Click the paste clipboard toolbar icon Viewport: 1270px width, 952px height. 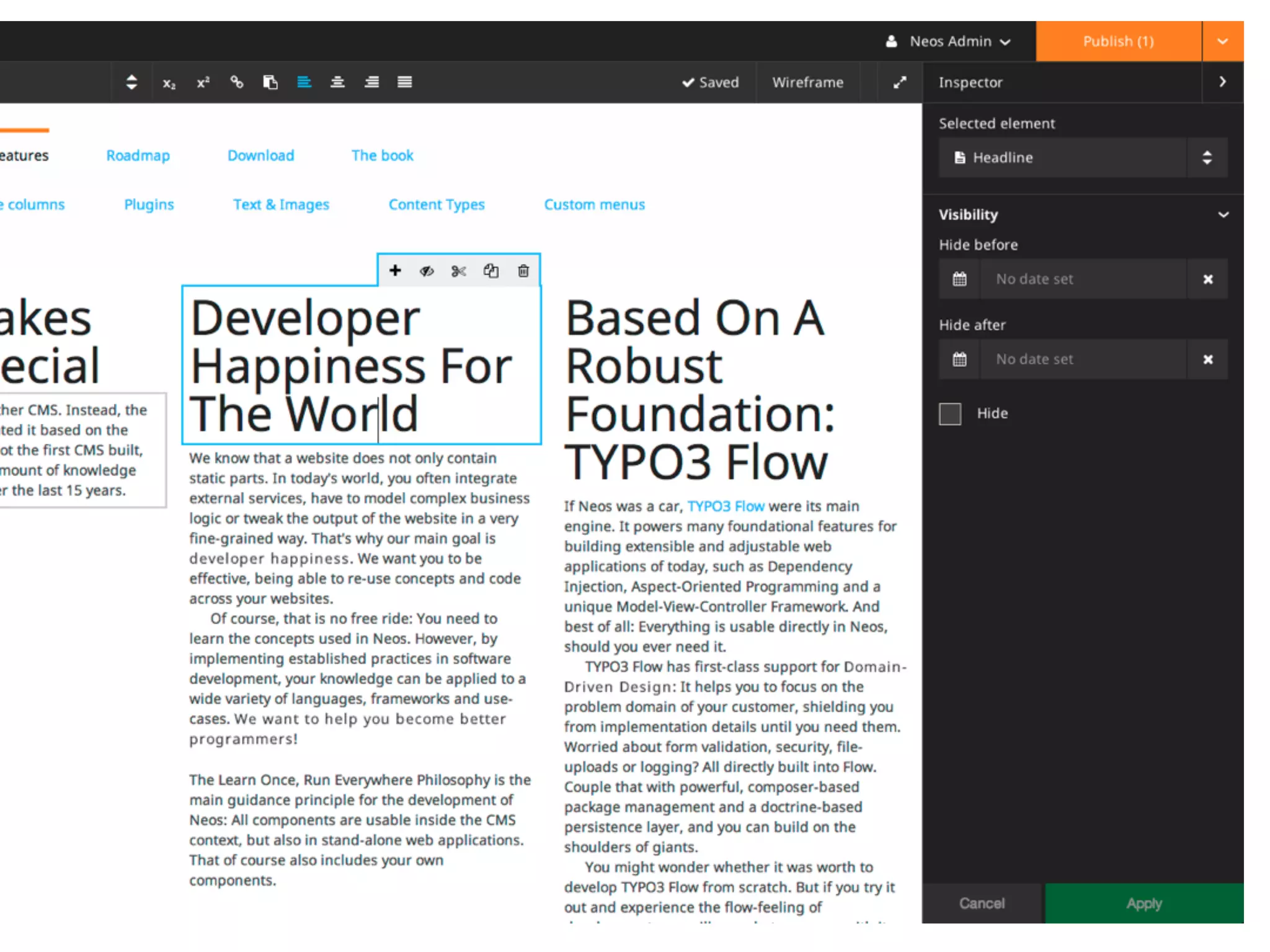(270, 82)
